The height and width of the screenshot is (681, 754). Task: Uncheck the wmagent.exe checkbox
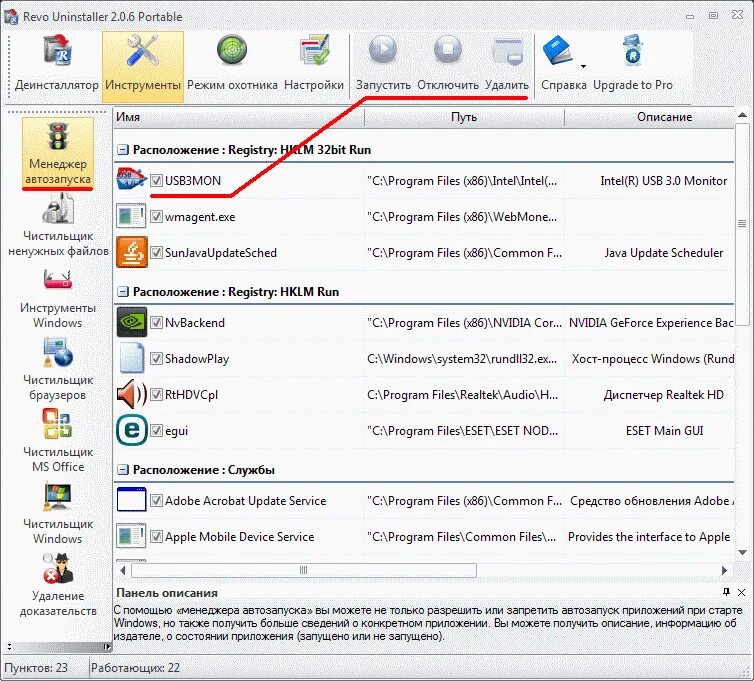click(156, 216)
